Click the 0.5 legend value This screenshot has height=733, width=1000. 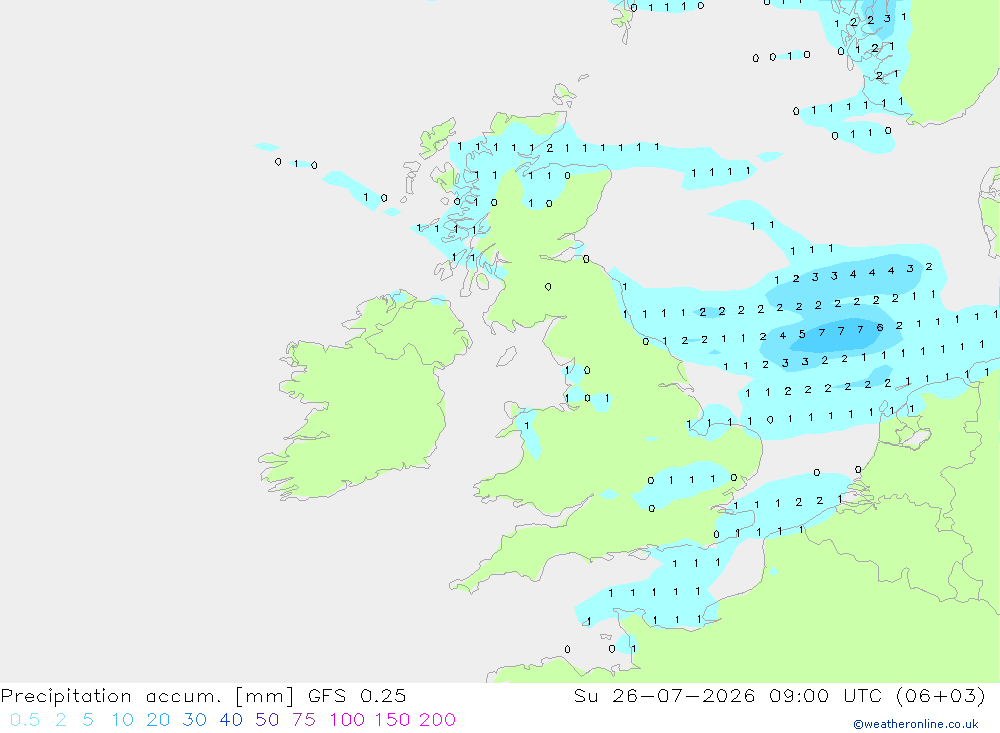[25, 720]
